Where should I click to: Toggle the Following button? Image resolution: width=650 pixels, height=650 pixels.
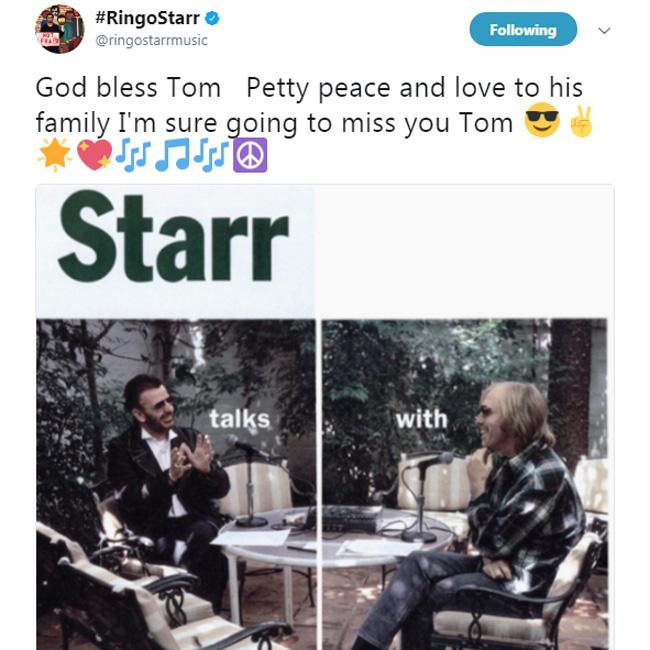[522, 30]
